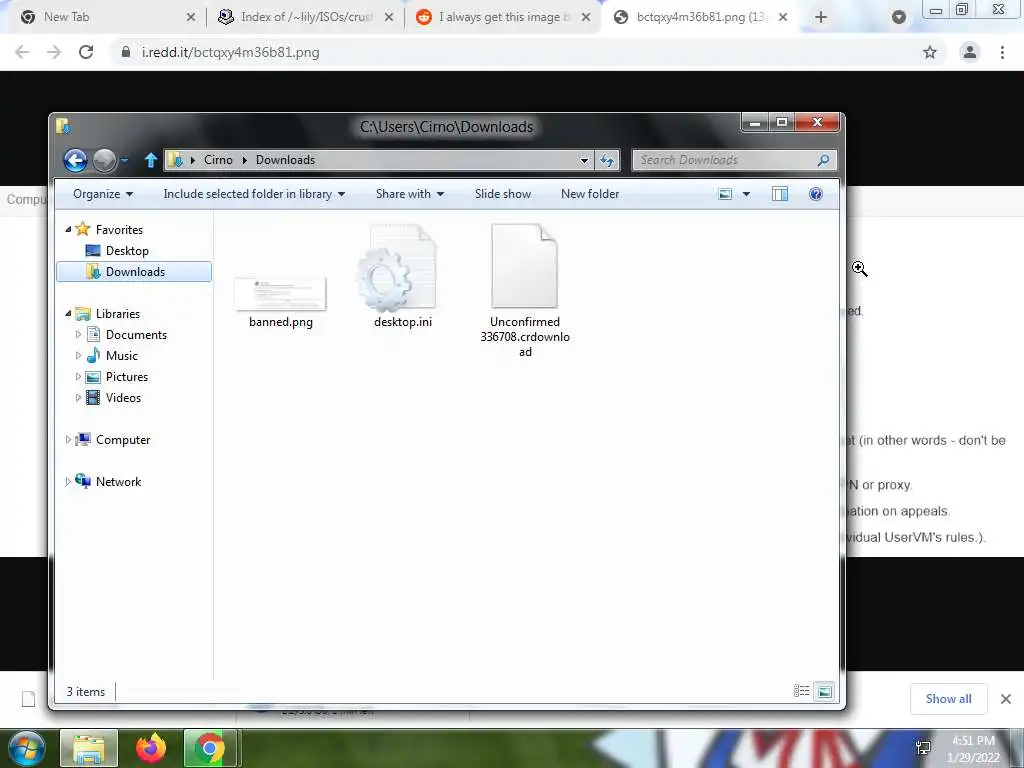This screenshot has height=768, width=1024.
Task: Open address bar history dropdown
Action: pos(584,160)
